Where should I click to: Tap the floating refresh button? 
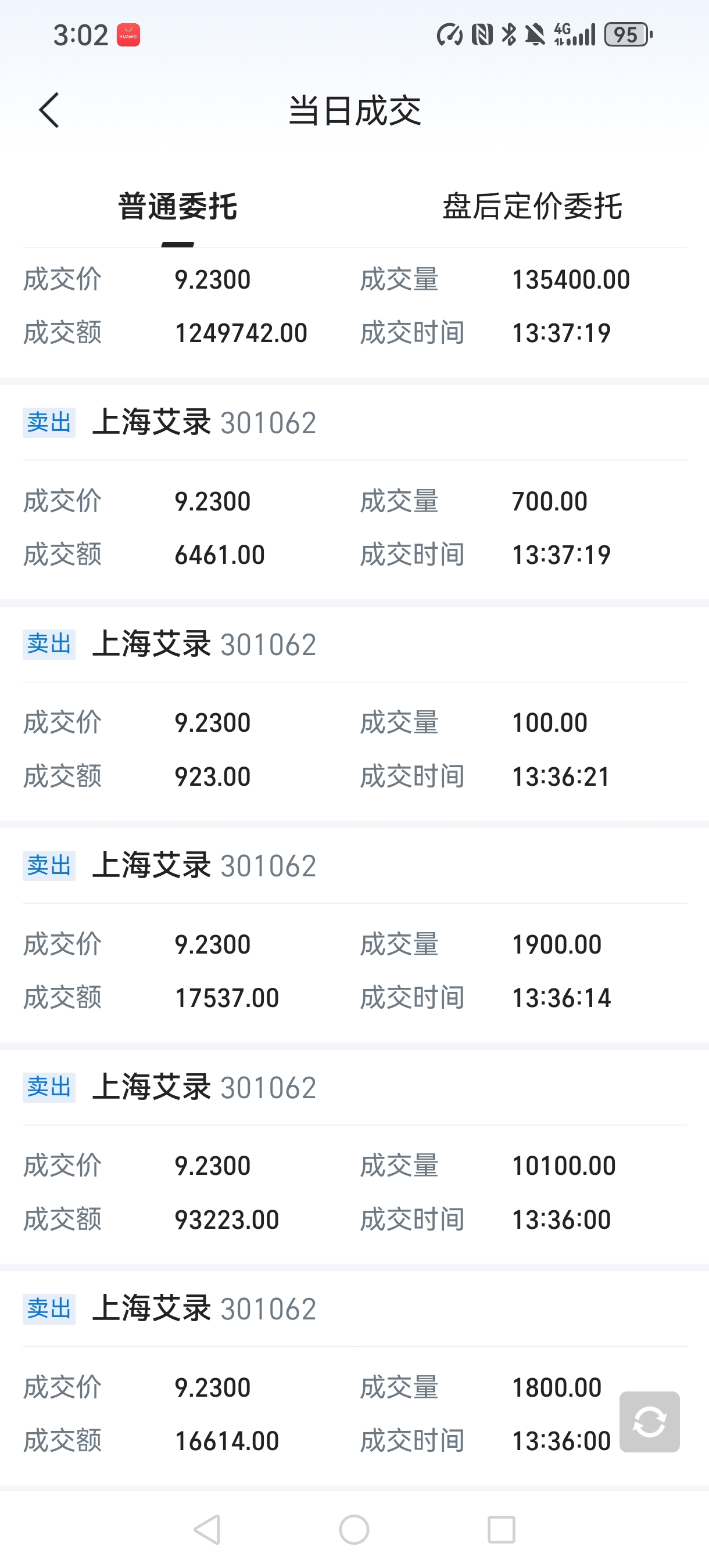tap(649, 1421)
